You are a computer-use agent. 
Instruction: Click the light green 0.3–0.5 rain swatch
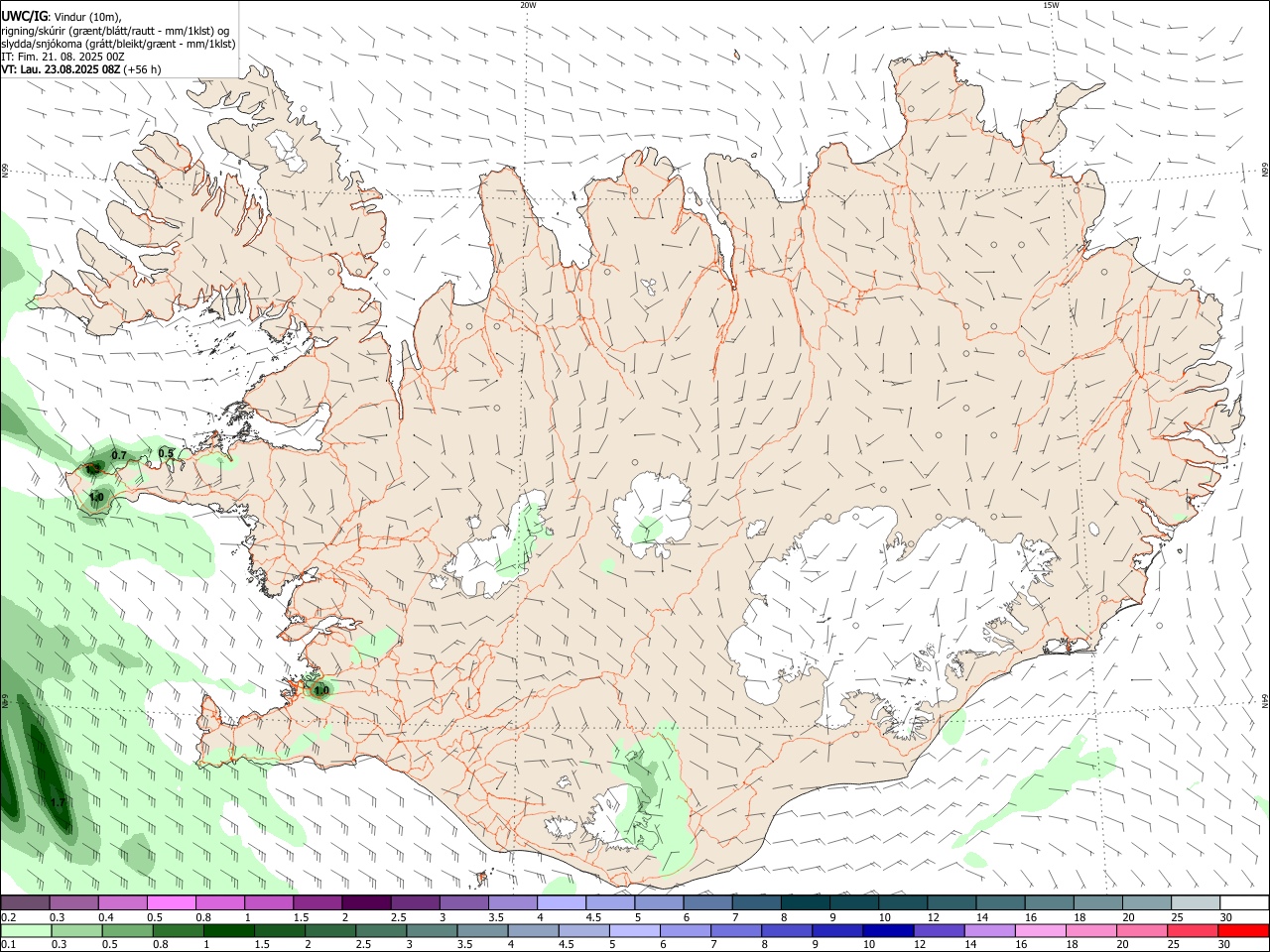tap(76, 931)
